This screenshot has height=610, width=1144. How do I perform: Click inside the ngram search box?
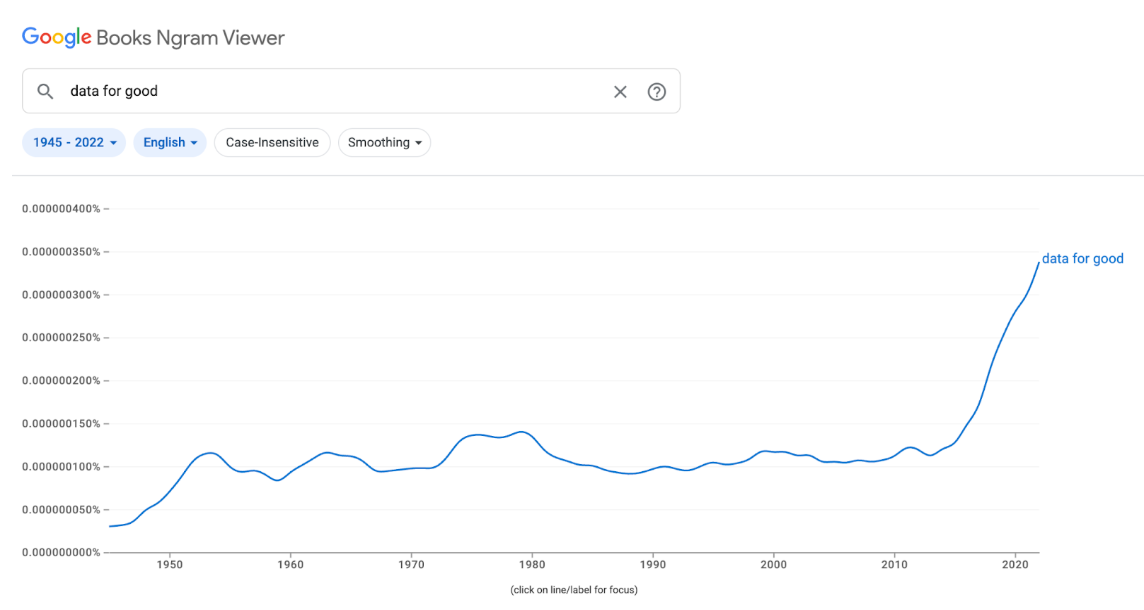300,91
